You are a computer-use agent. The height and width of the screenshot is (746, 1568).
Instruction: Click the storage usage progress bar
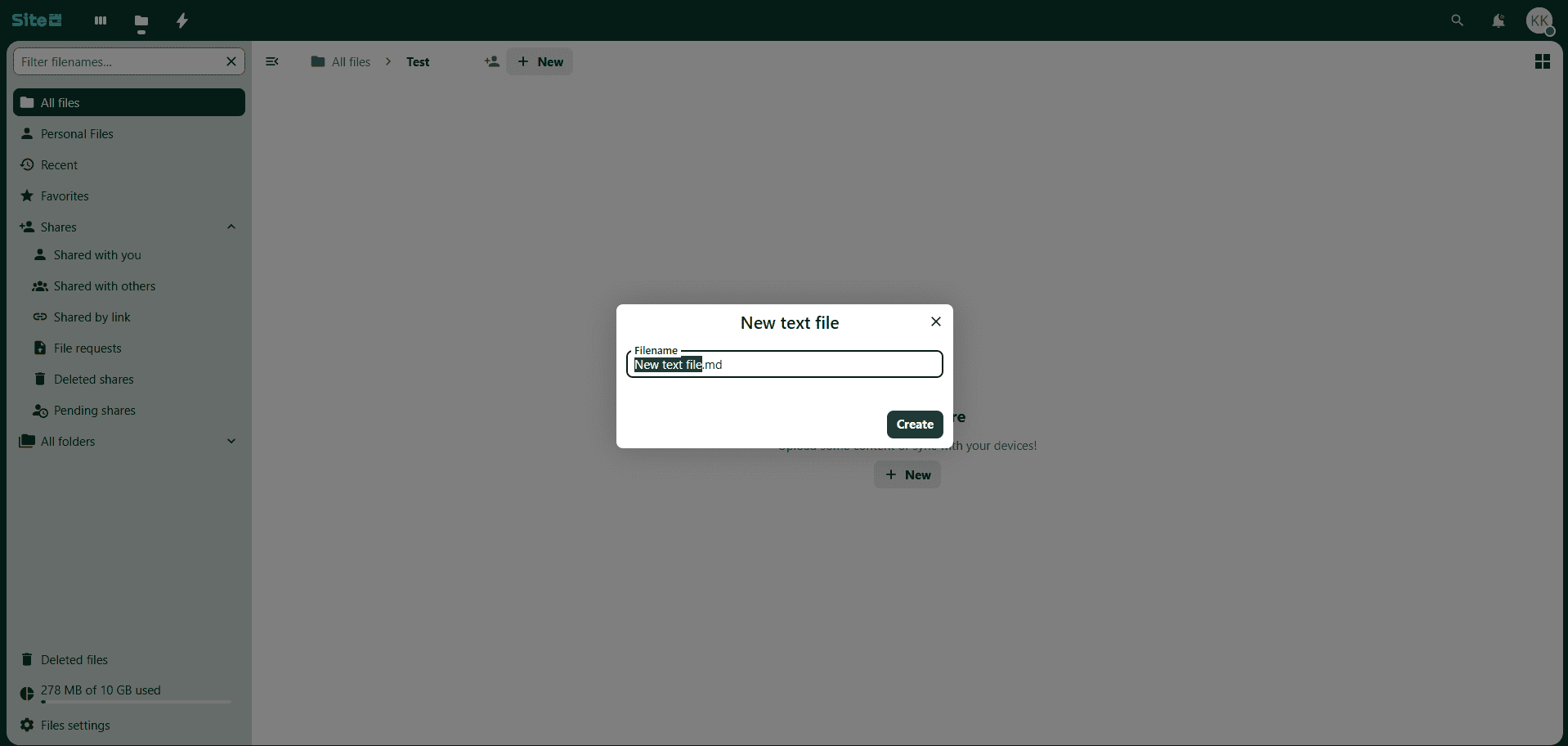pos(136,702)
